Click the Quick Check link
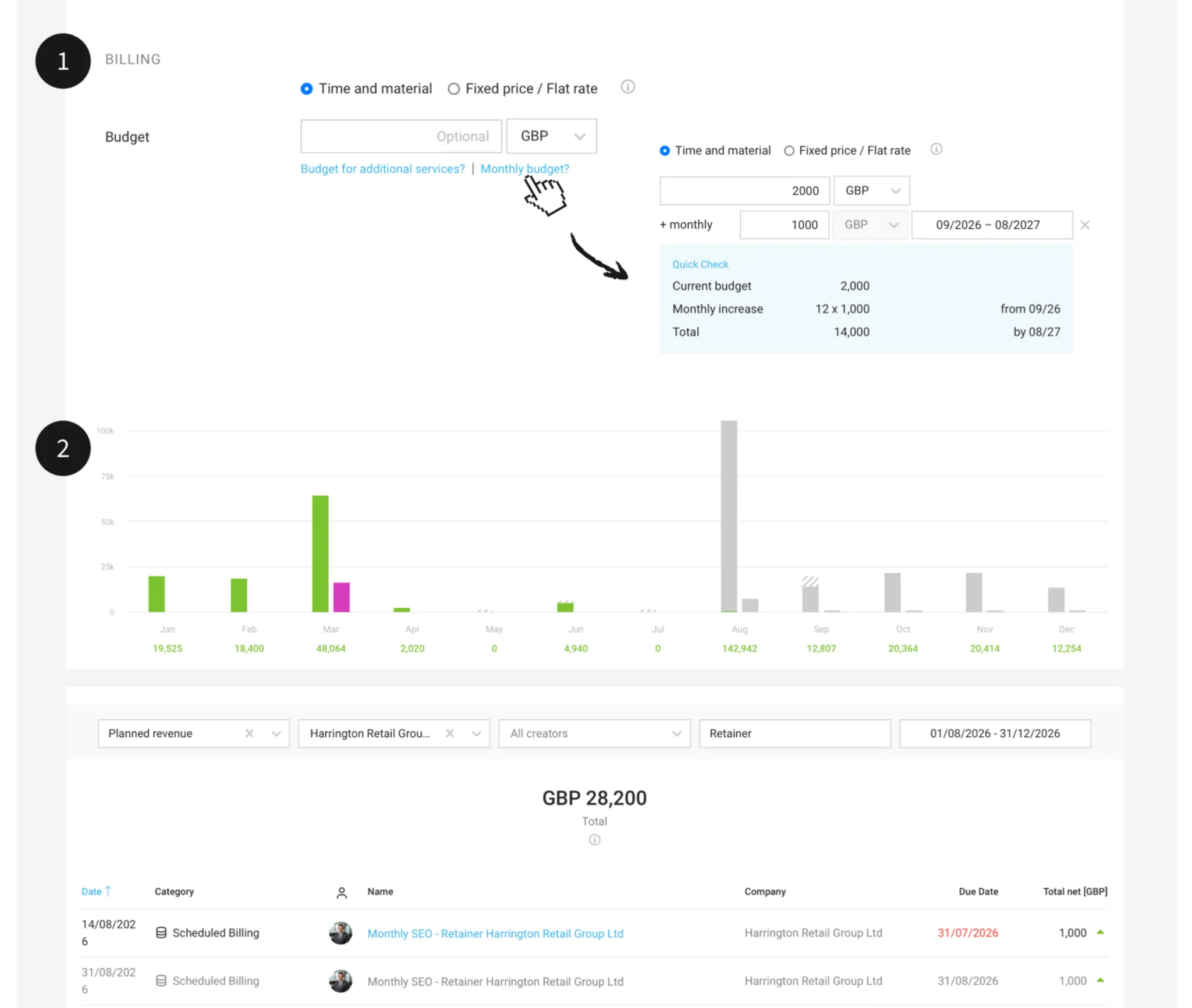The height and width of the screenshot is (1008, 1192). tap(700, 264)
